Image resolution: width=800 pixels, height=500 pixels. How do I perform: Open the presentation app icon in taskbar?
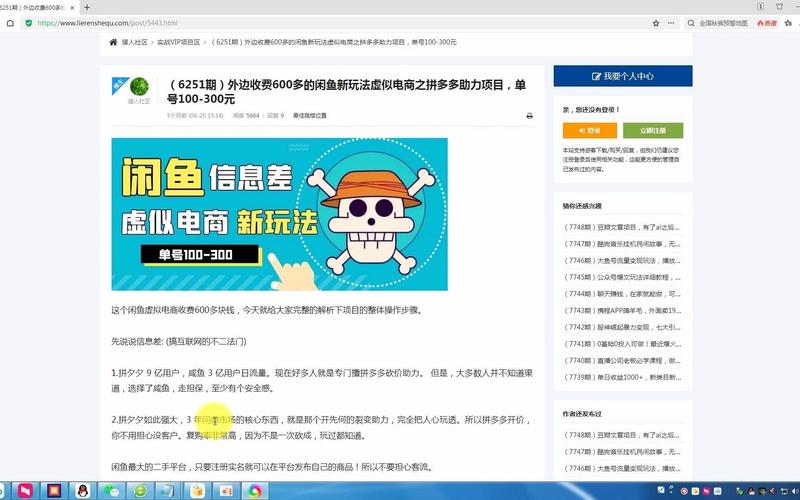[226, 491]
